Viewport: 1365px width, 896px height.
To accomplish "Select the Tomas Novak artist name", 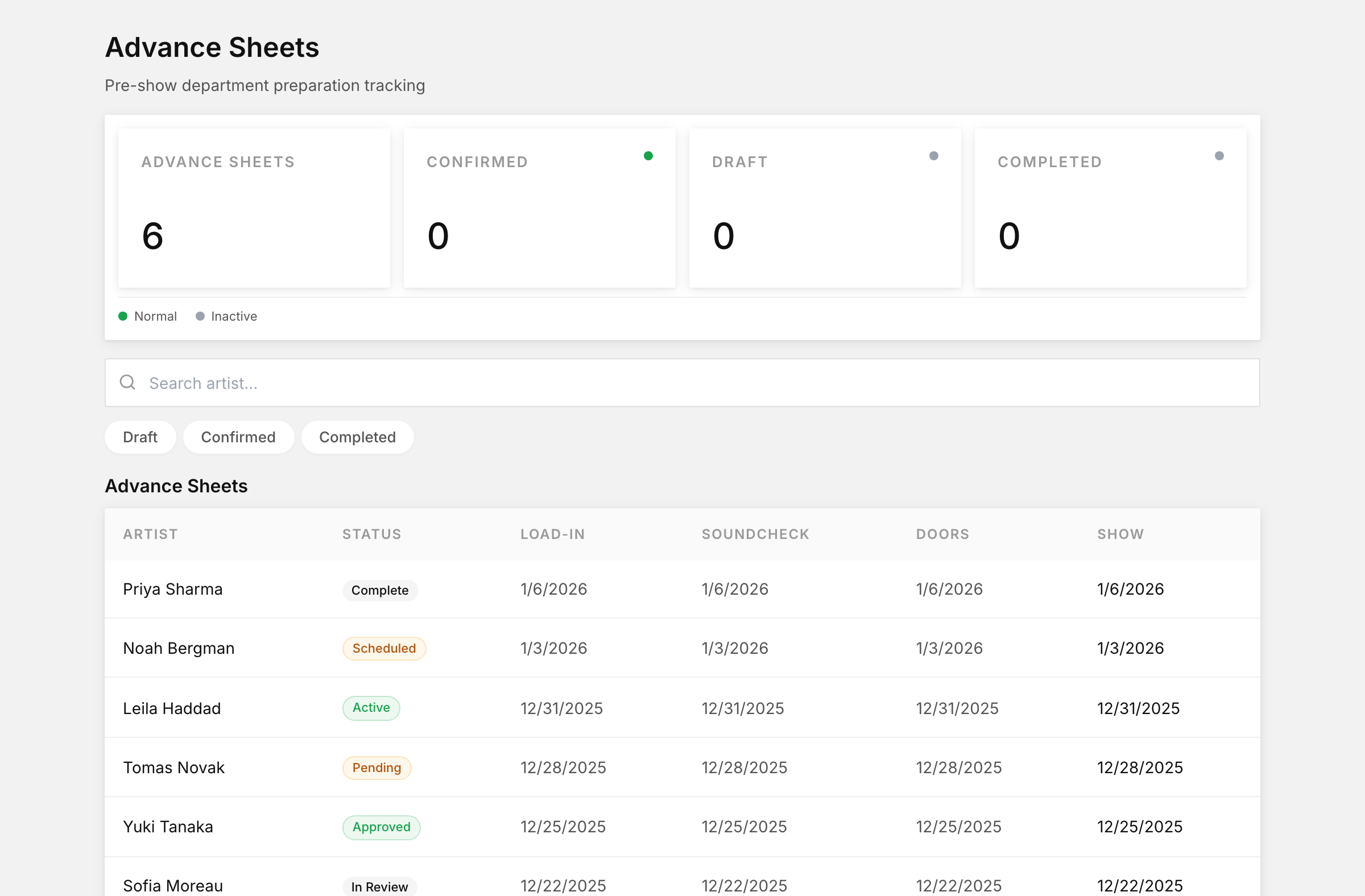I will (174, 768).
